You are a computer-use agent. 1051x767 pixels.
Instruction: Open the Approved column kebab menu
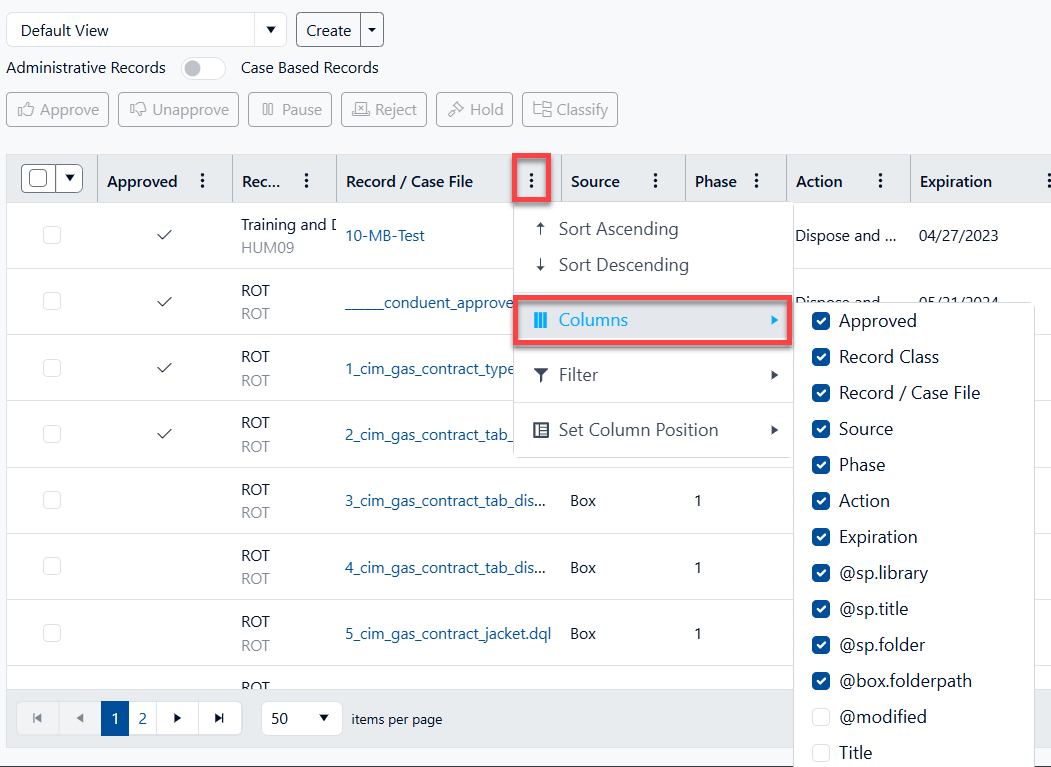[x=203, y=181]
